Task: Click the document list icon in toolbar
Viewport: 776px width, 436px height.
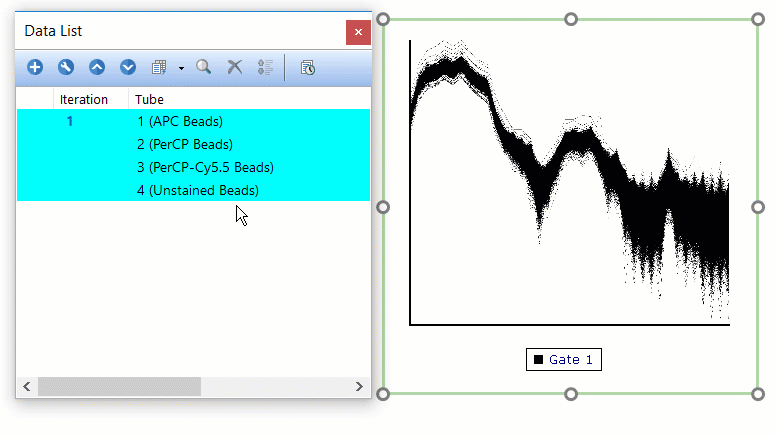Action: 158,68
